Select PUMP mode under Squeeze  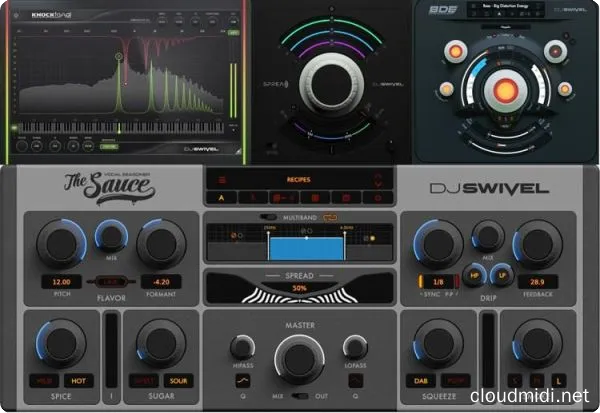pyautogui.click(x=455, y=381)
